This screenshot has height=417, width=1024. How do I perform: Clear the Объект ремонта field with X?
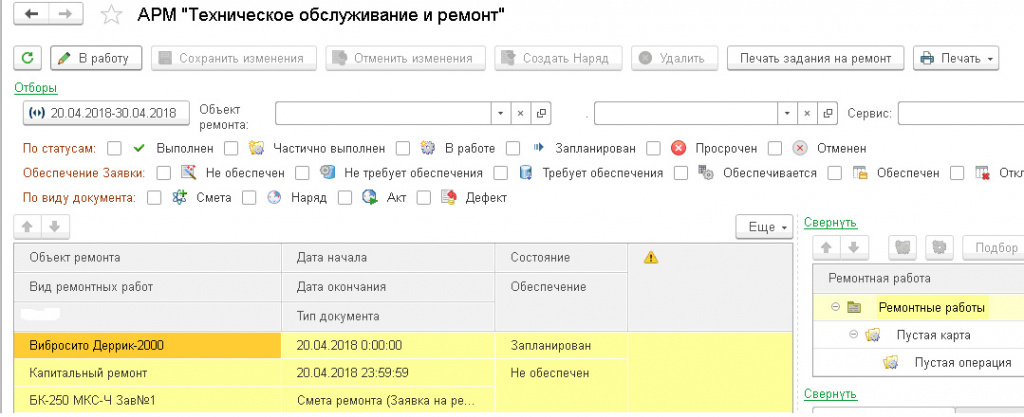coord(521,113)
